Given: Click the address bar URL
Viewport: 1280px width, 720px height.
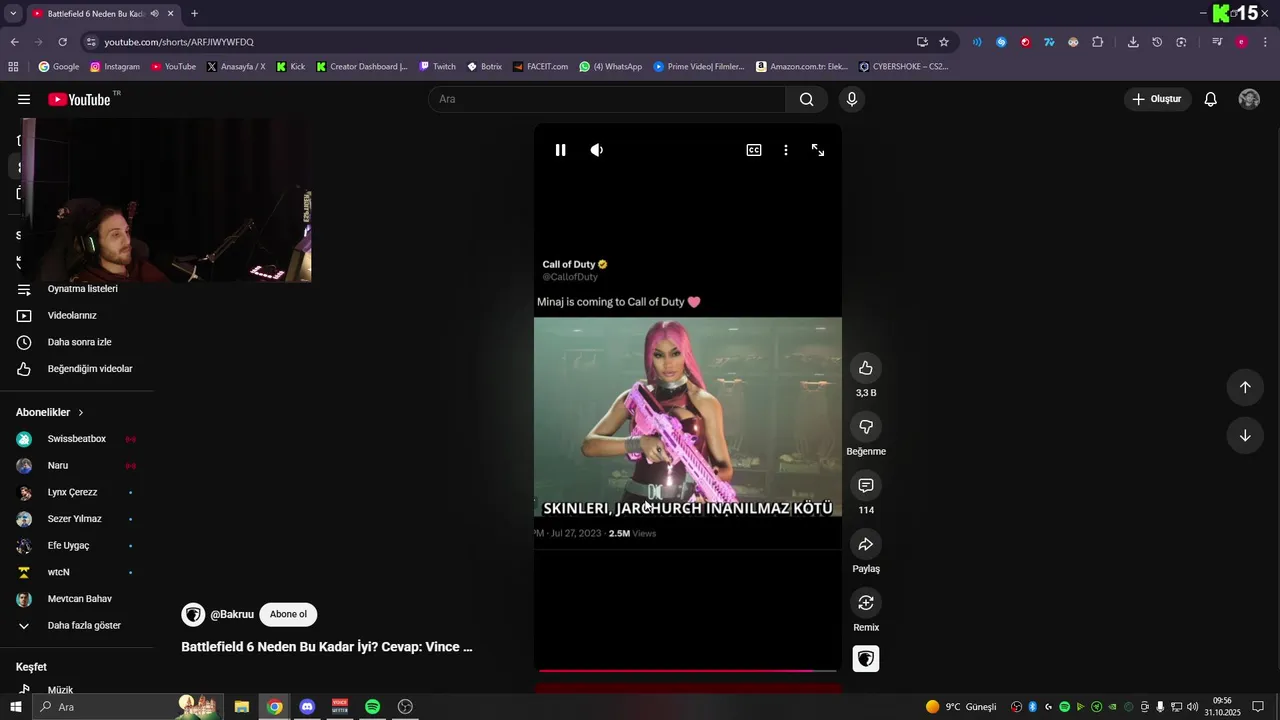Looking at the screenshot, I should [179, 42].
